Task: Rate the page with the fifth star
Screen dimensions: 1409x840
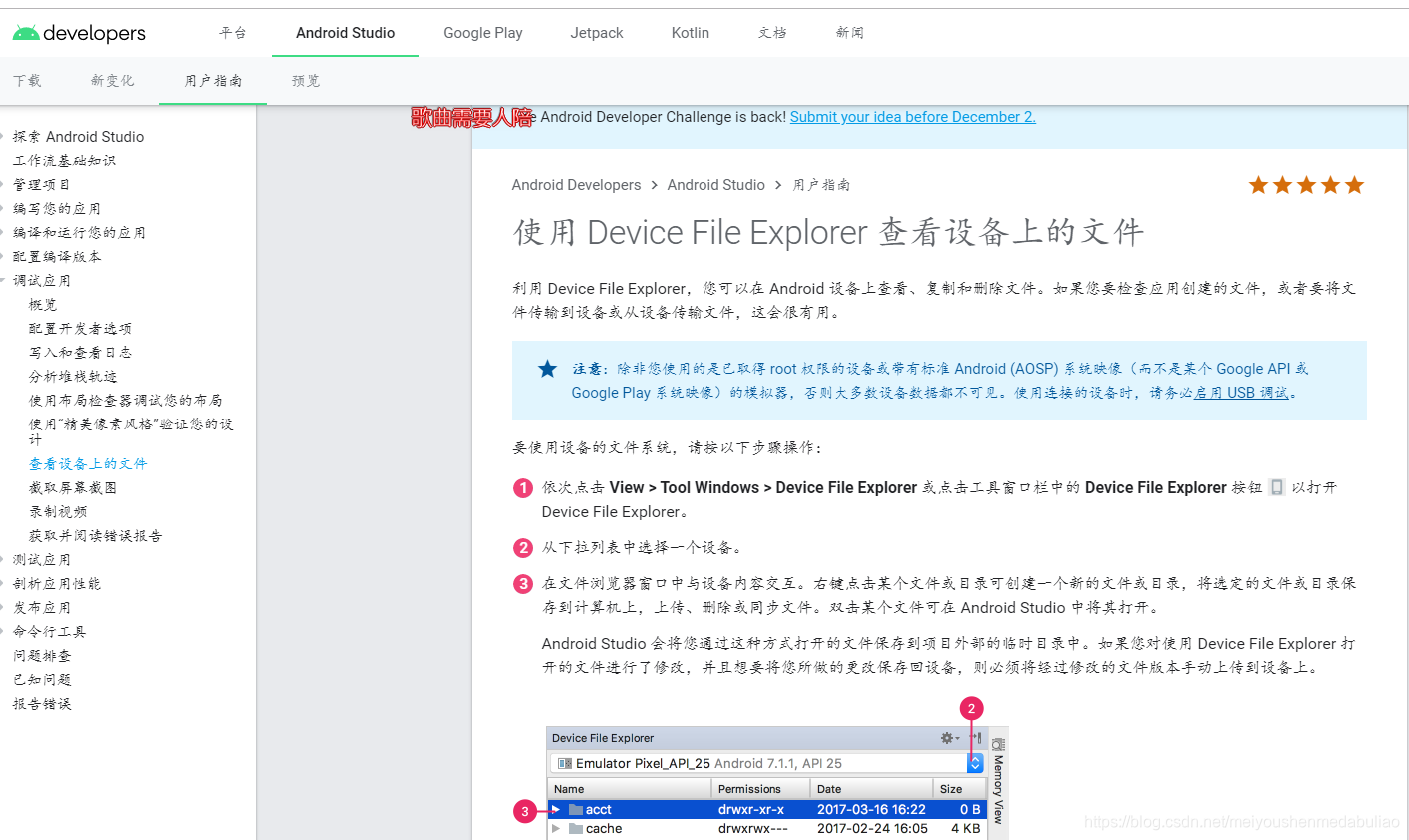Action: click(x=1354, y=185)
